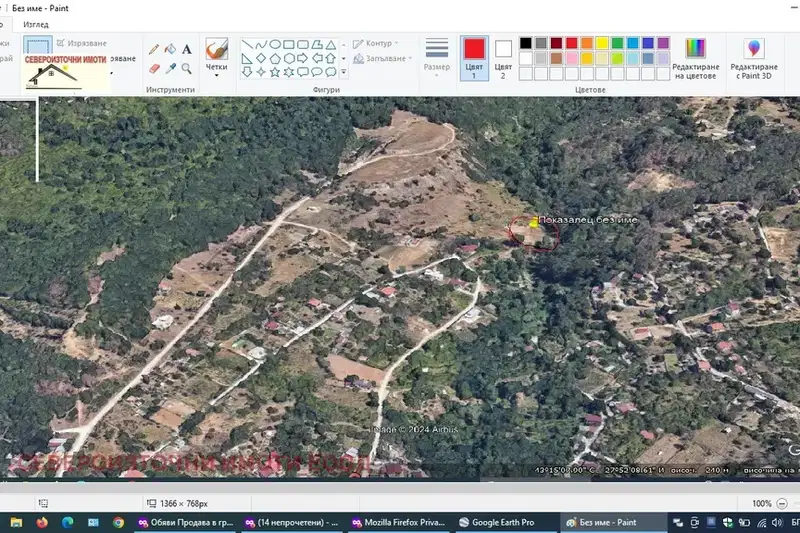Image resolution: width=800 pixels, height=533 pixels.
Task: Select the Magnifier tool
Action: (x=187, y=68)
